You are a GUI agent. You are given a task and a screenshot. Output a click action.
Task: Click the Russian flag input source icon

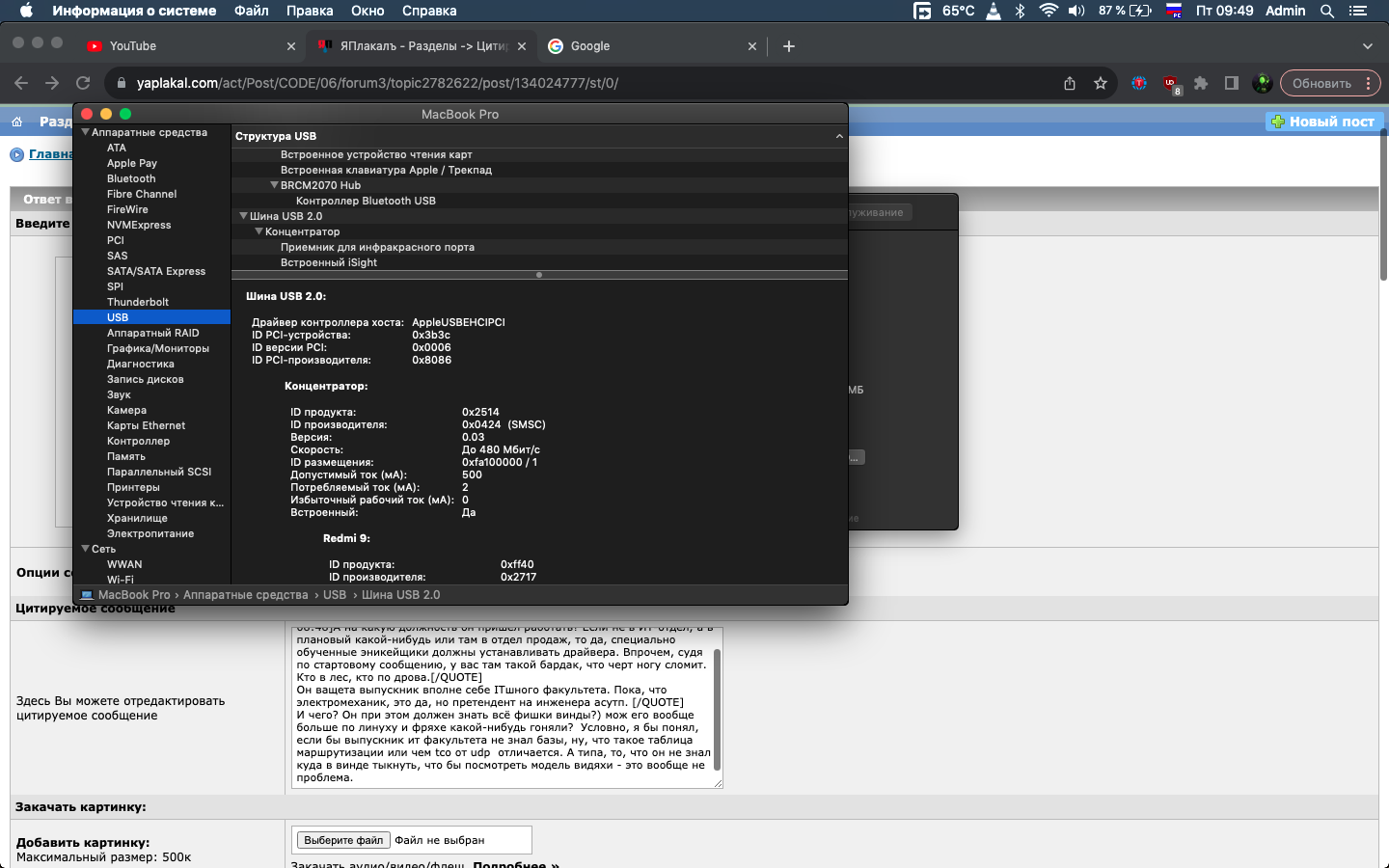[1174, 11]
